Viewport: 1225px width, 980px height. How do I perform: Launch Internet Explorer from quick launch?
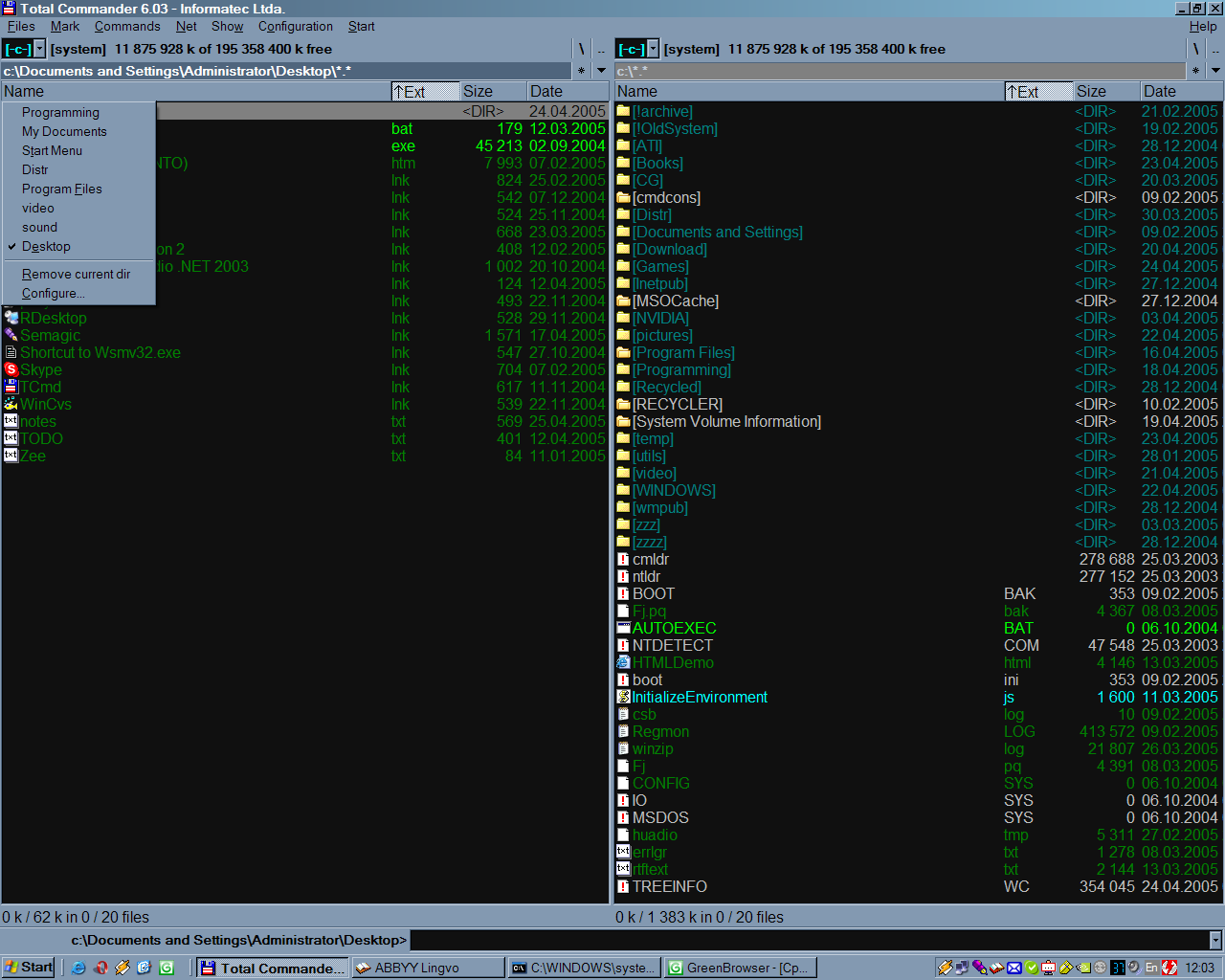click(x=78, y=968)
